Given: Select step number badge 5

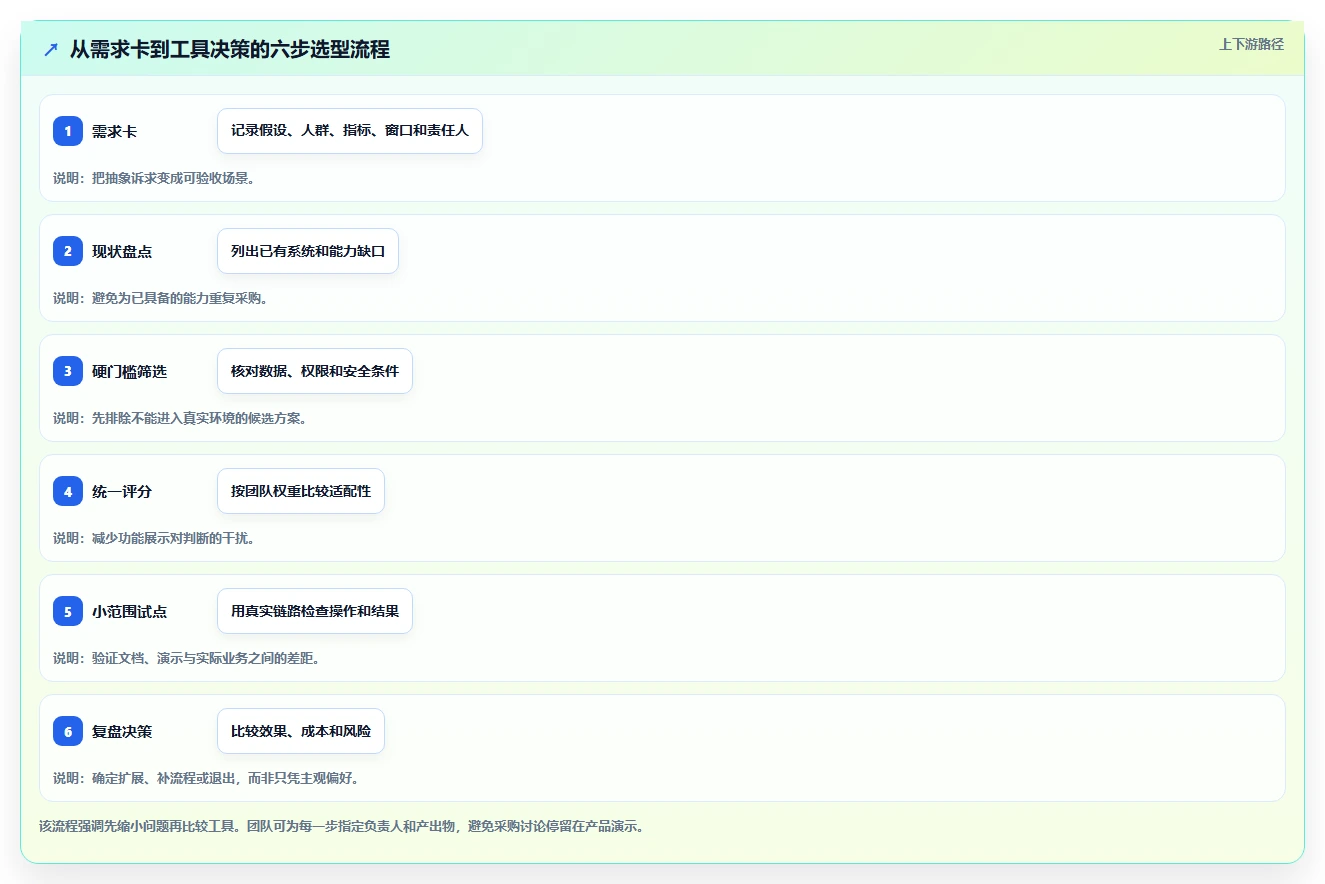Looking at the screenshot, I should coord(68,611).
